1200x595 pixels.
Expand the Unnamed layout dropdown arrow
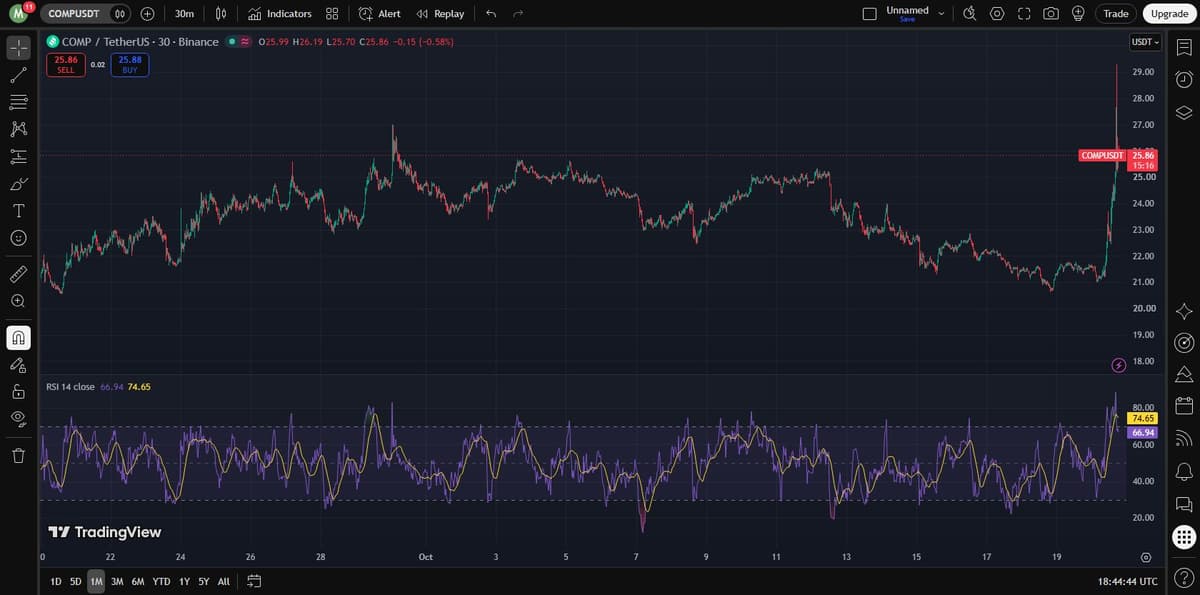pyautogui.click(x=941, y=14)
